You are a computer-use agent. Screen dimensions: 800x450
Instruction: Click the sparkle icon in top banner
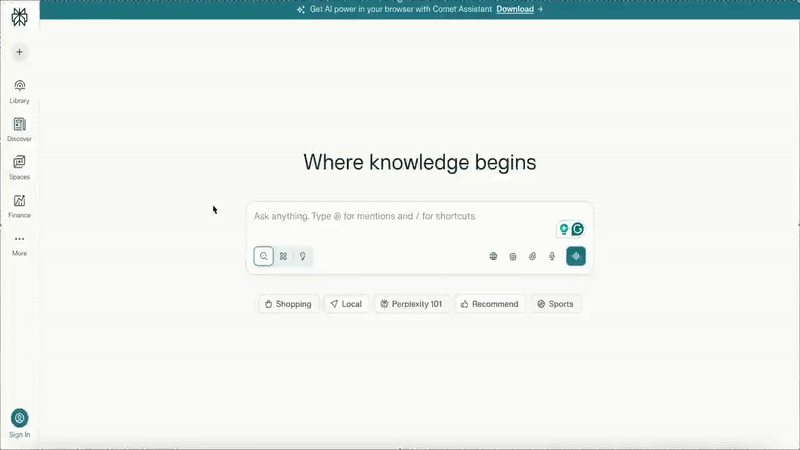click(x=301, y=10)
